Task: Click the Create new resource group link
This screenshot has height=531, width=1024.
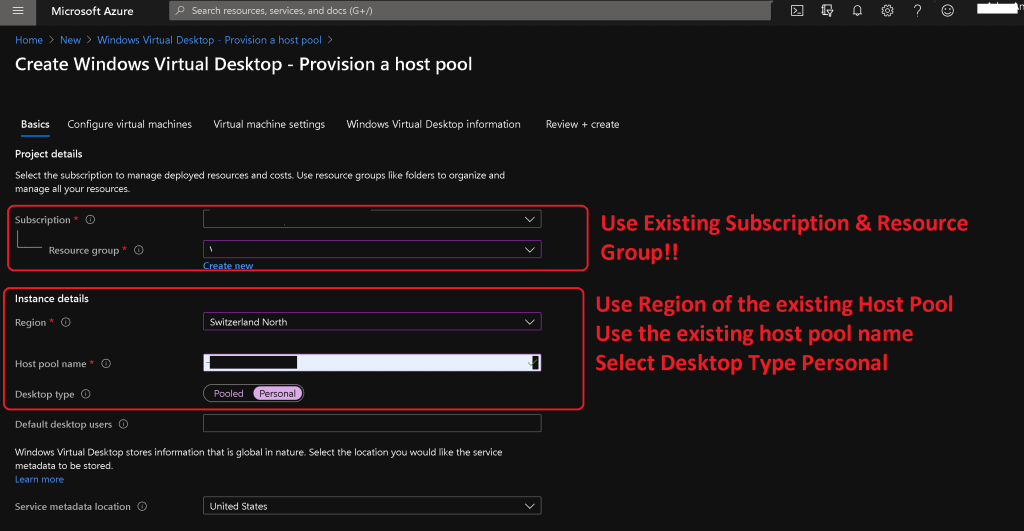Action: [x=228, y=266]
